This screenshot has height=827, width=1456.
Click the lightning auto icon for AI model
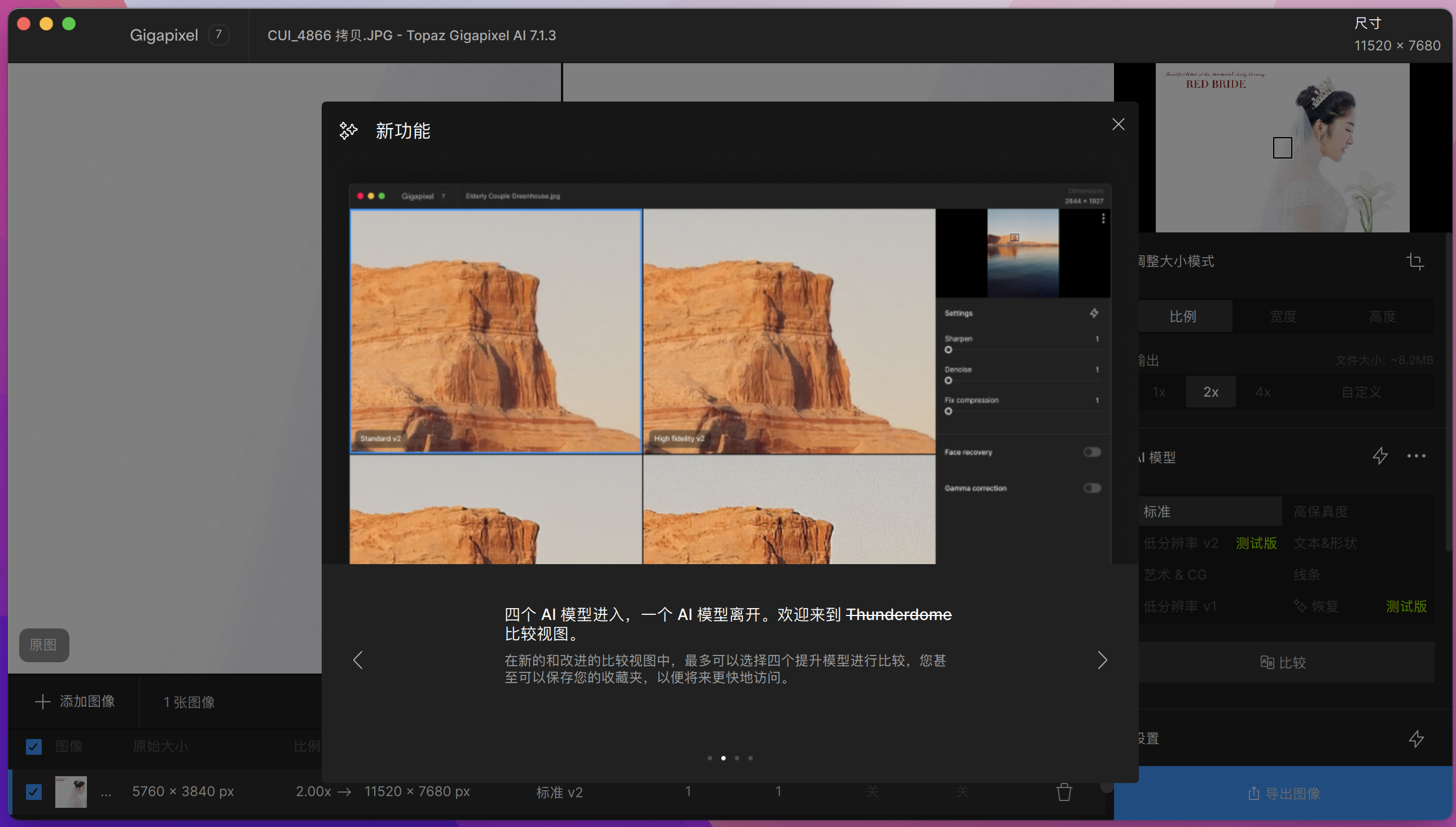click(x=1380, y=456)
